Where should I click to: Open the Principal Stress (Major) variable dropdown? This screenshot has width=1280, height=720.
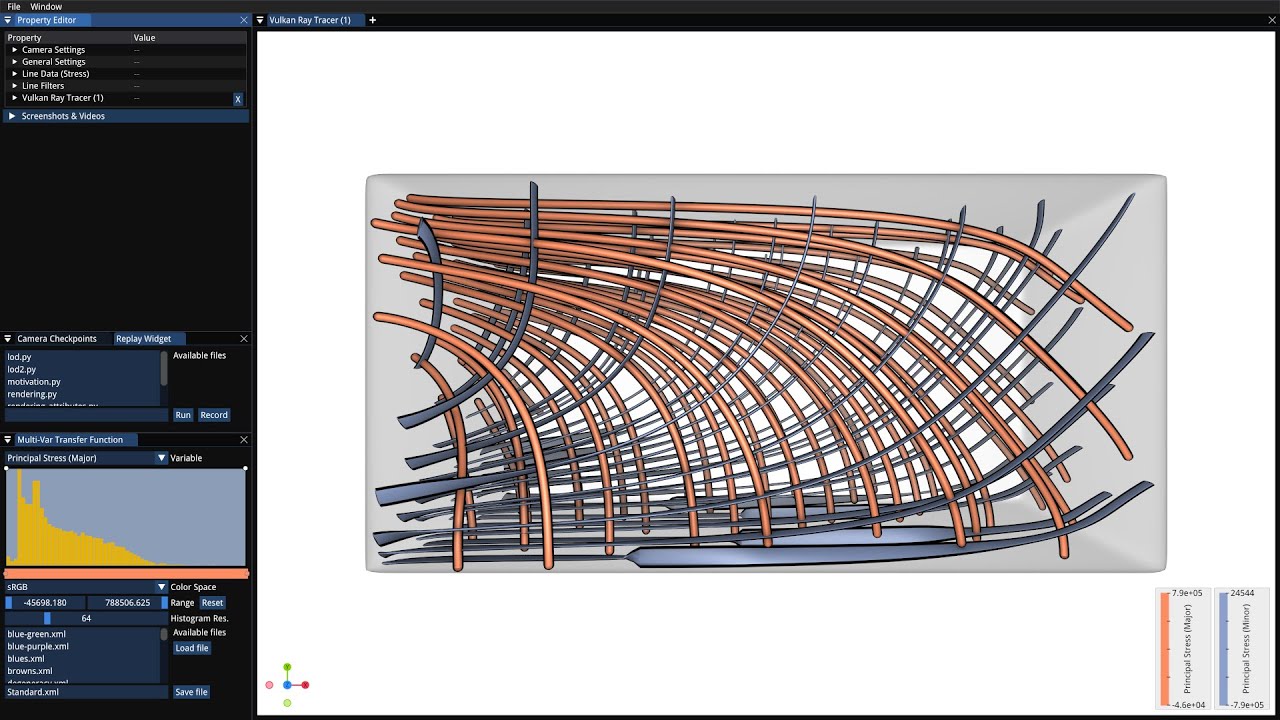coord(87,458)
